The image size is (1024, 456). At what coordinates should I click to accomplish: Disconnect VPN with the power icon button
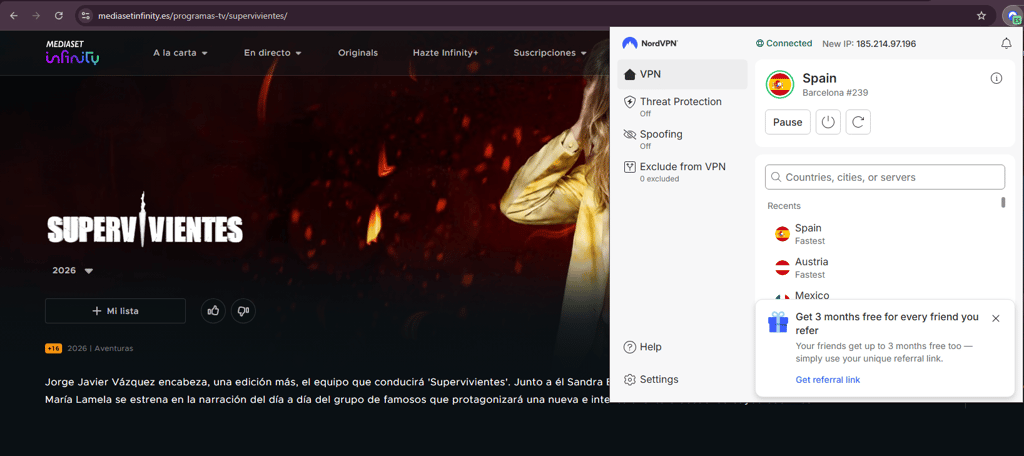828,122
